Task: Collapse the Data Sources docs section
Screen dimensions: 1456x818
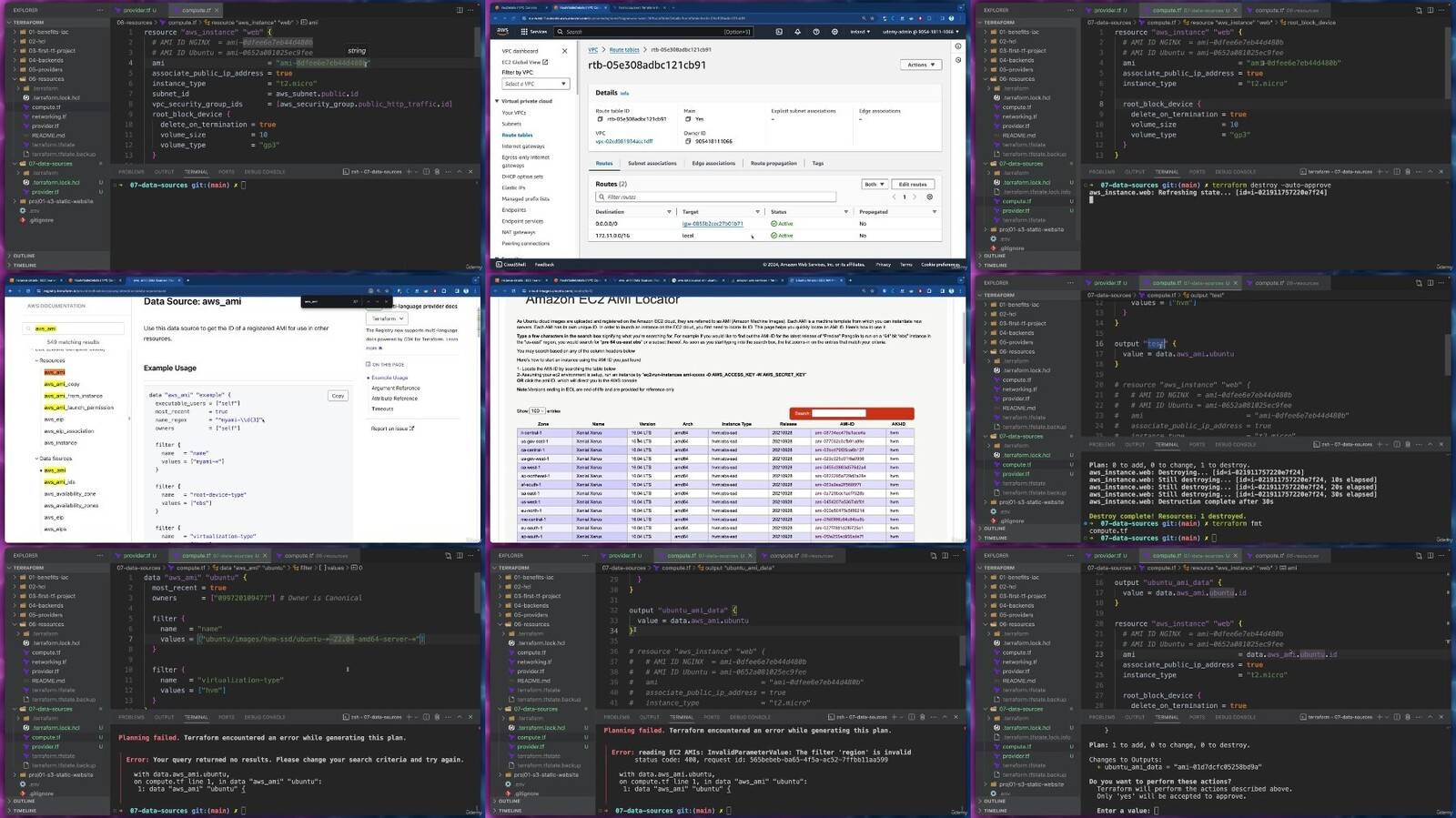Action: click(36, 459)
